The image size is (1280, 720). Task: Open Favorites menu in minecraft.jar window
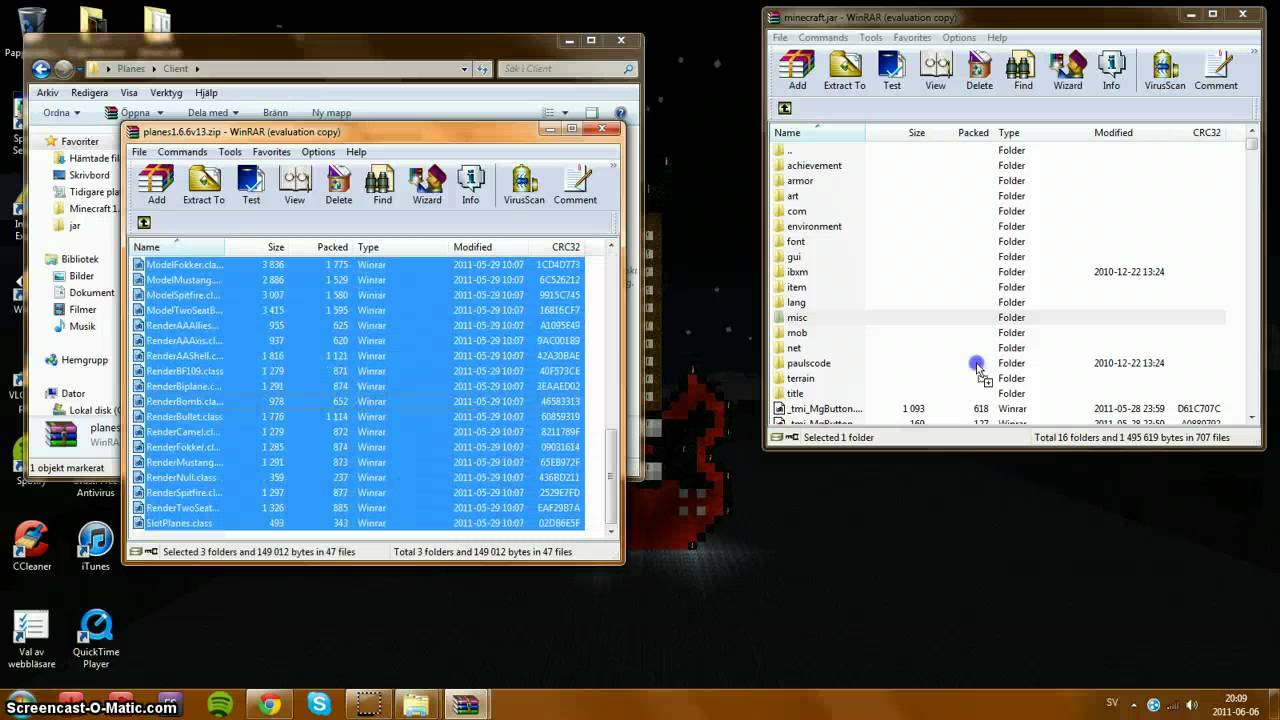click(x=912, y=38)
